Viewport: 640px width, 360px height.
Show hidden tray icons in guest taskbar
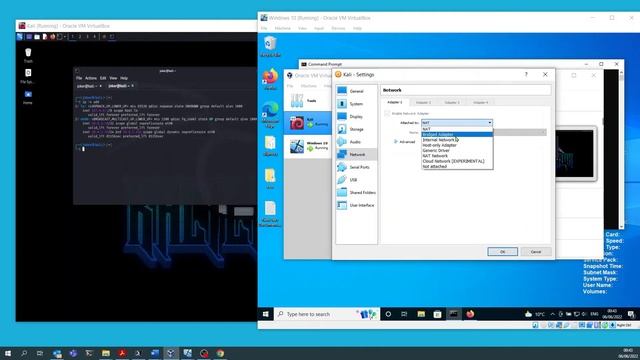[x=552, y=314]
